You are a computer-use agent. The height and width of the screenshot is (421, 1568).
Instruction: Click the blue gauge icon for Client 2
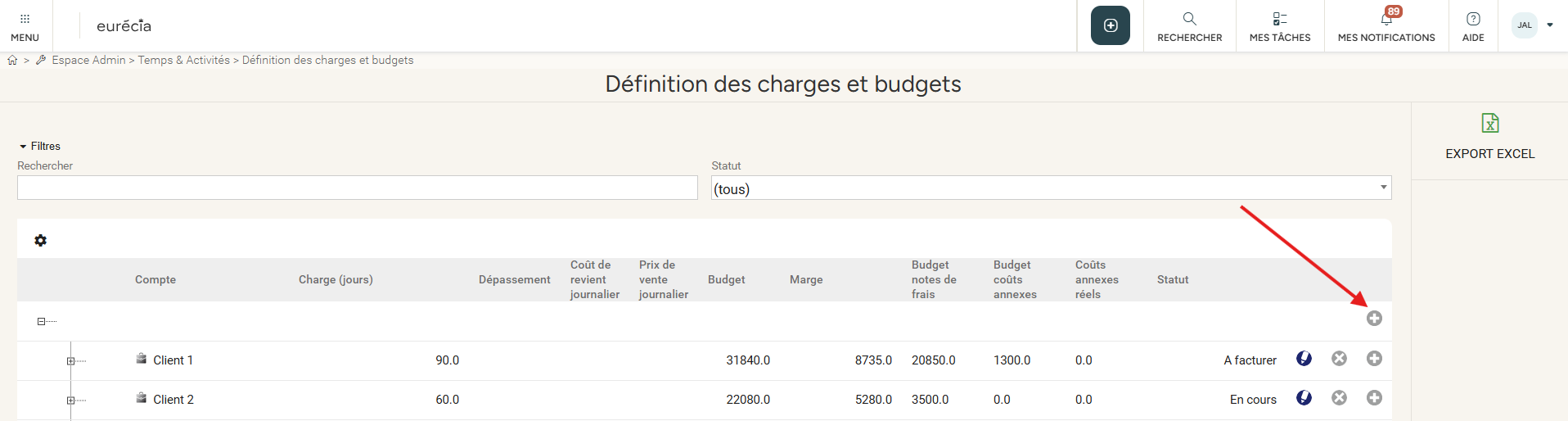[x=1304, y=398]
